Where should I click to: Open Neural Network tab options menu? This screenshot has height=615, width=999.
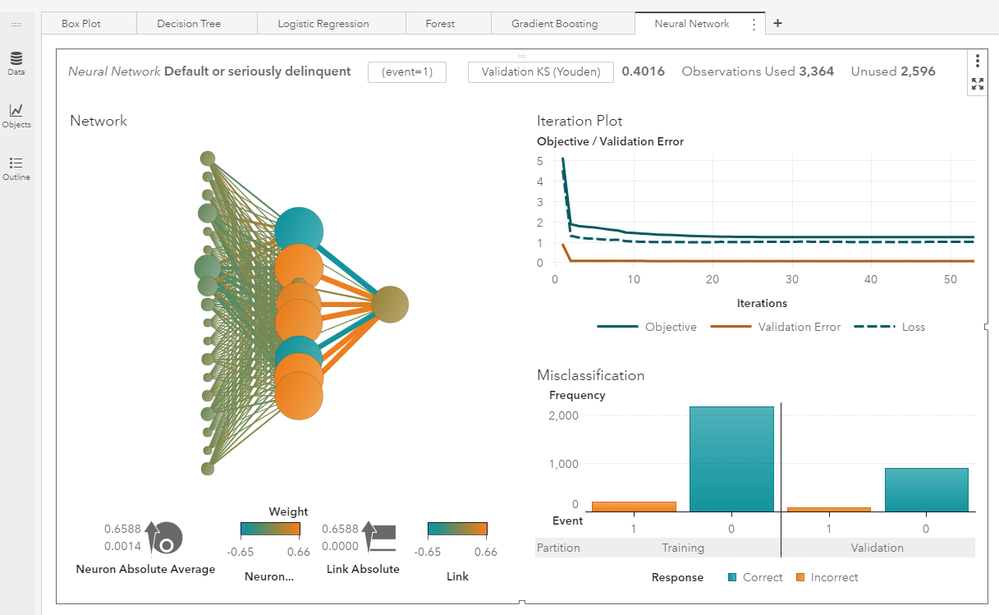(753, 24)
